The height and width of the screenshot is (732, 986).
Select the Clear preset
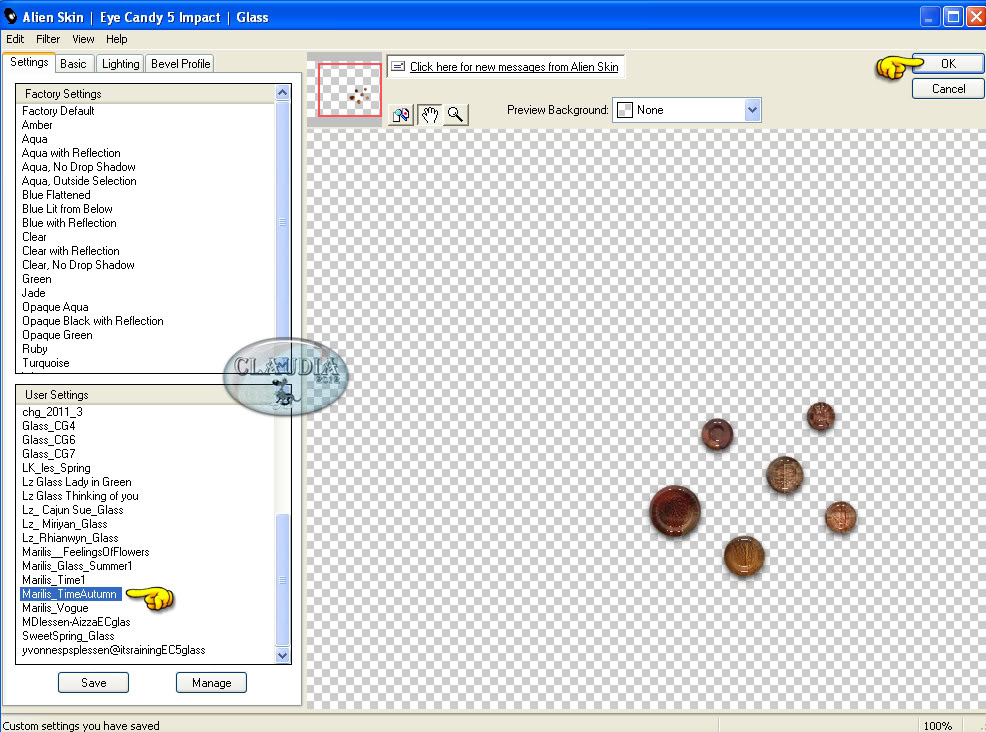click(34, 236)
